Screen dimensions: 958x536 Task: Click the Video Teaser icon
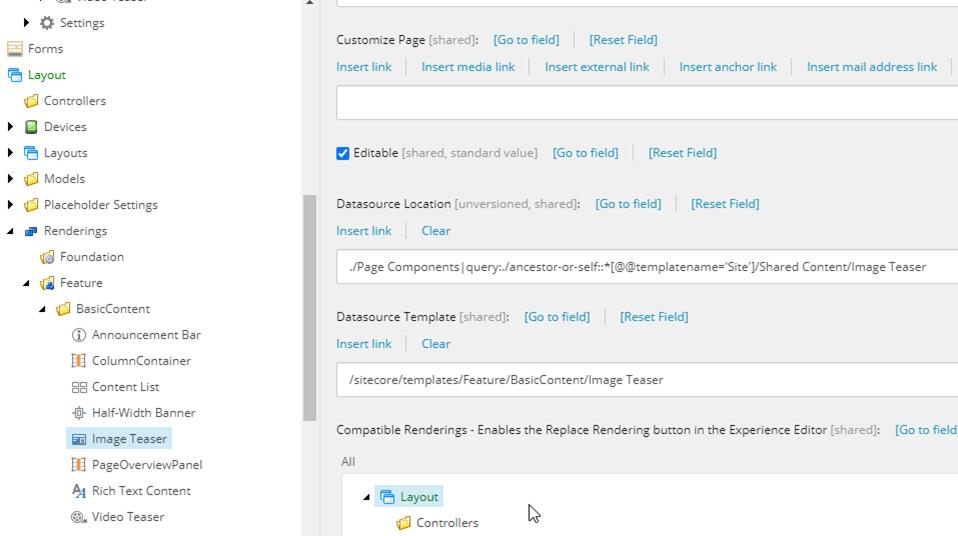point(79,517)
